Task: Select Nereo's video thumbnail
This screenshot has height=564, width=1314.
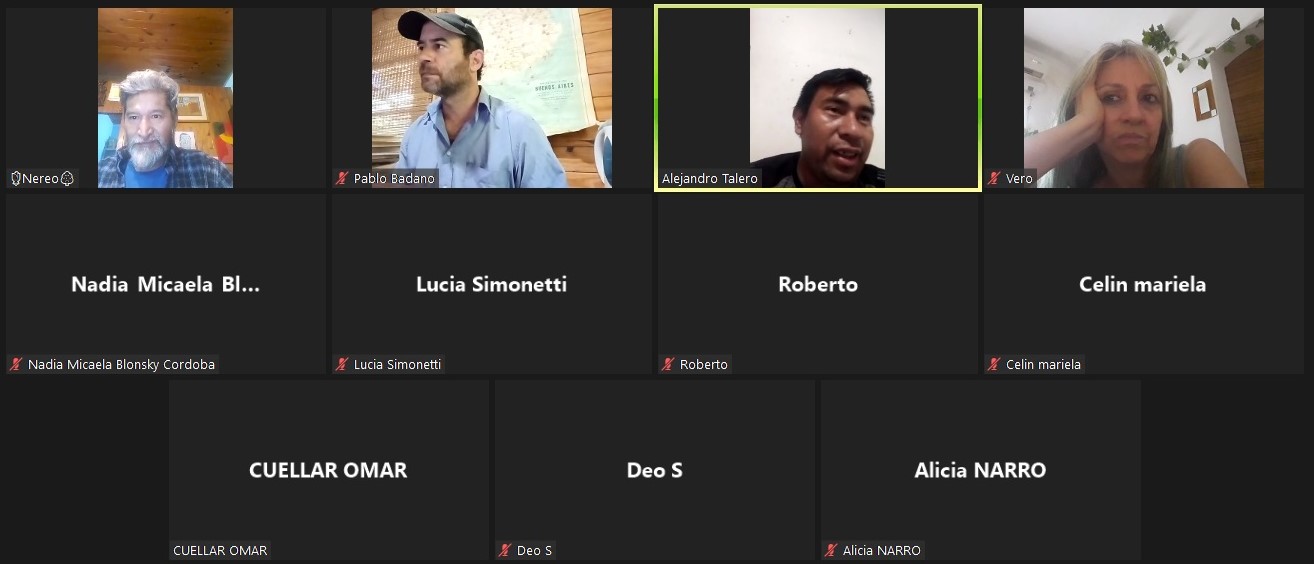Action: tap(166, 98)
